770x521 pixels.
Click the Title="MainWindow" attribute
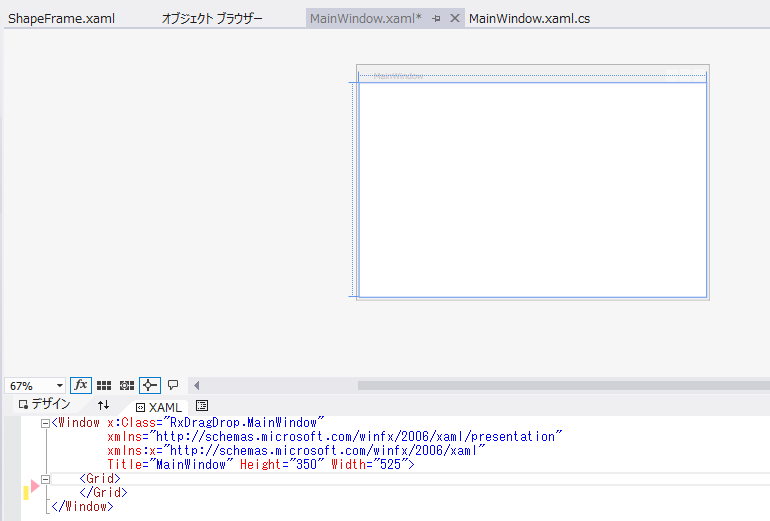tap(170, 465)
